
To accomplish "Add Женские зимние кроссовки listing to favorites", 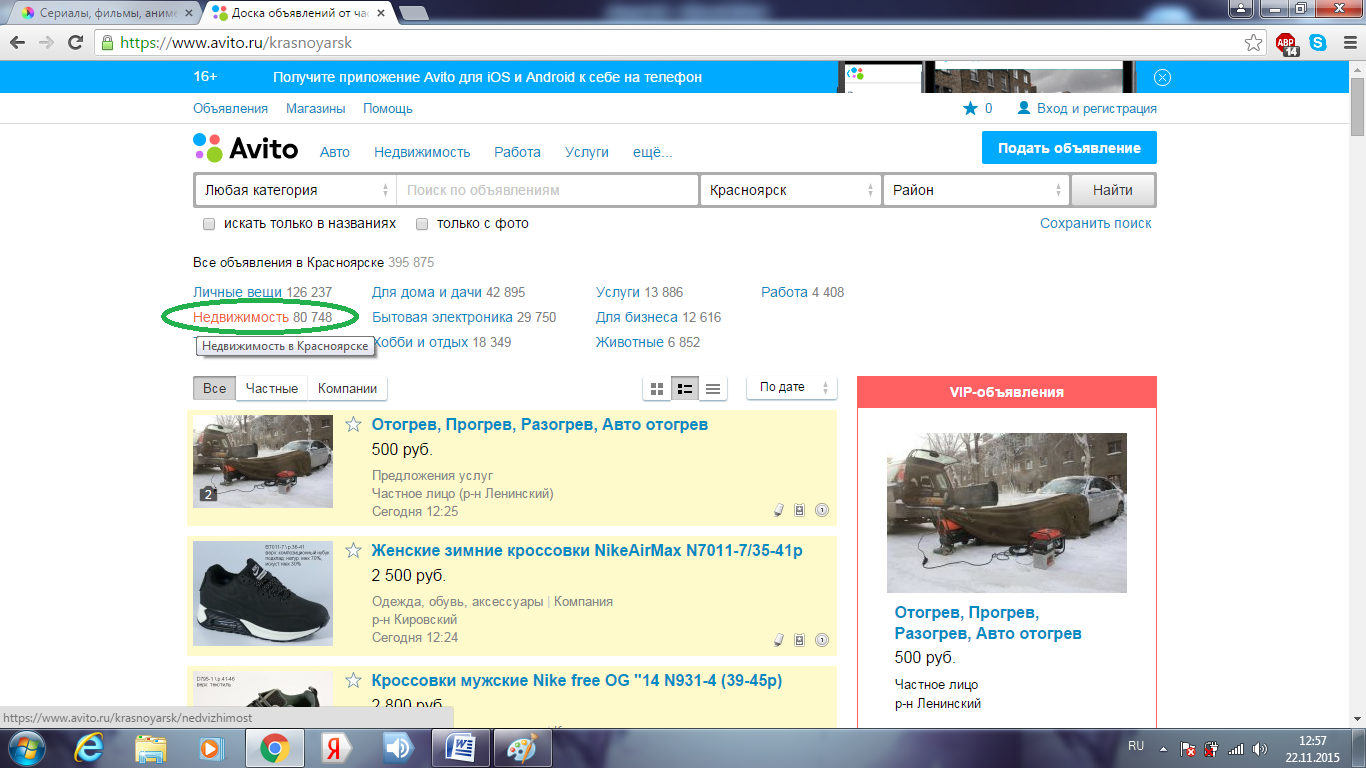I will tap(353, 550).
